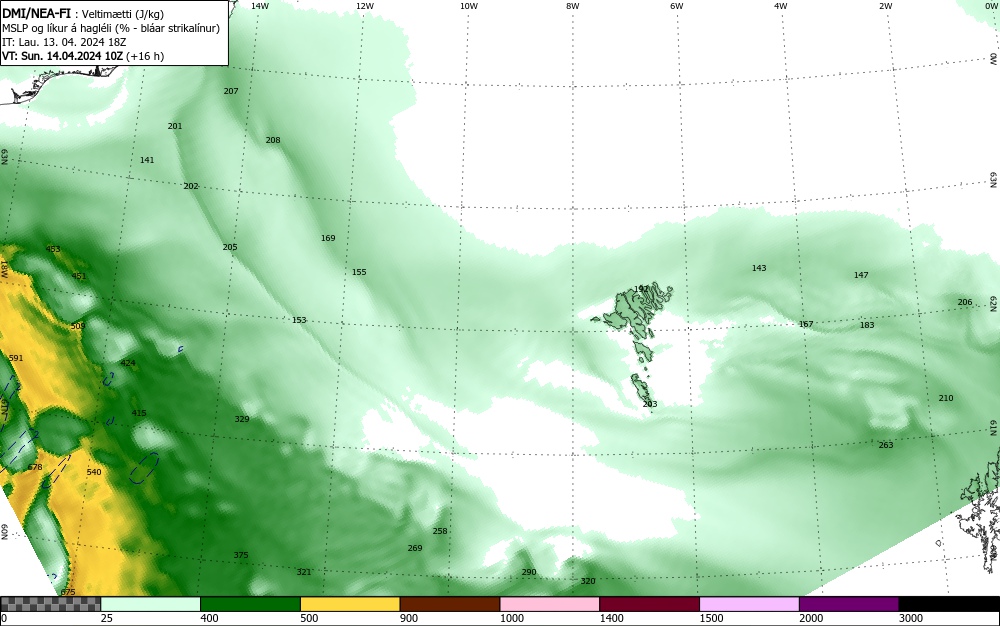
Task: Click the '0W' longitude label
Action: pos(991,6)
